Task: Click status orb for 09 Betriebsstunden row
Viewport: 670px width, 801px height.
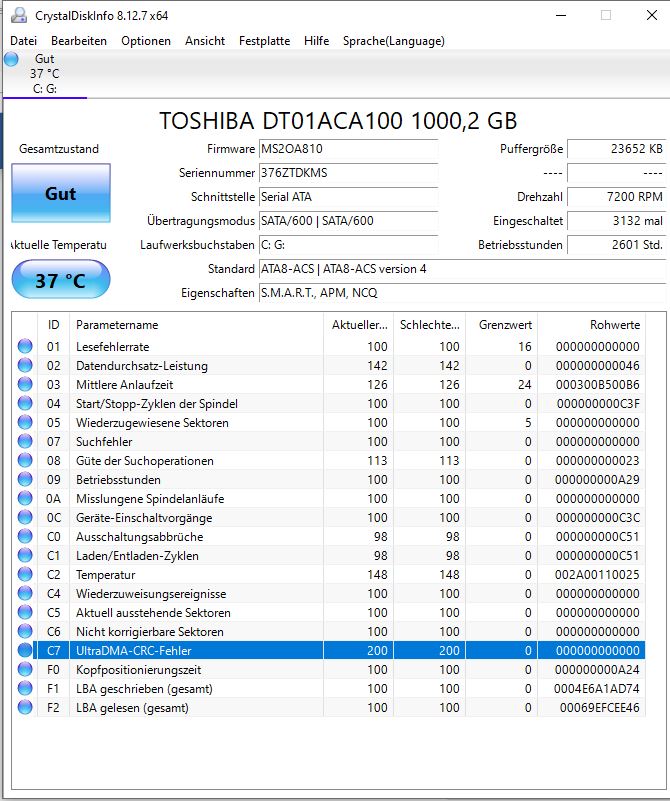Action: point(25,479)
